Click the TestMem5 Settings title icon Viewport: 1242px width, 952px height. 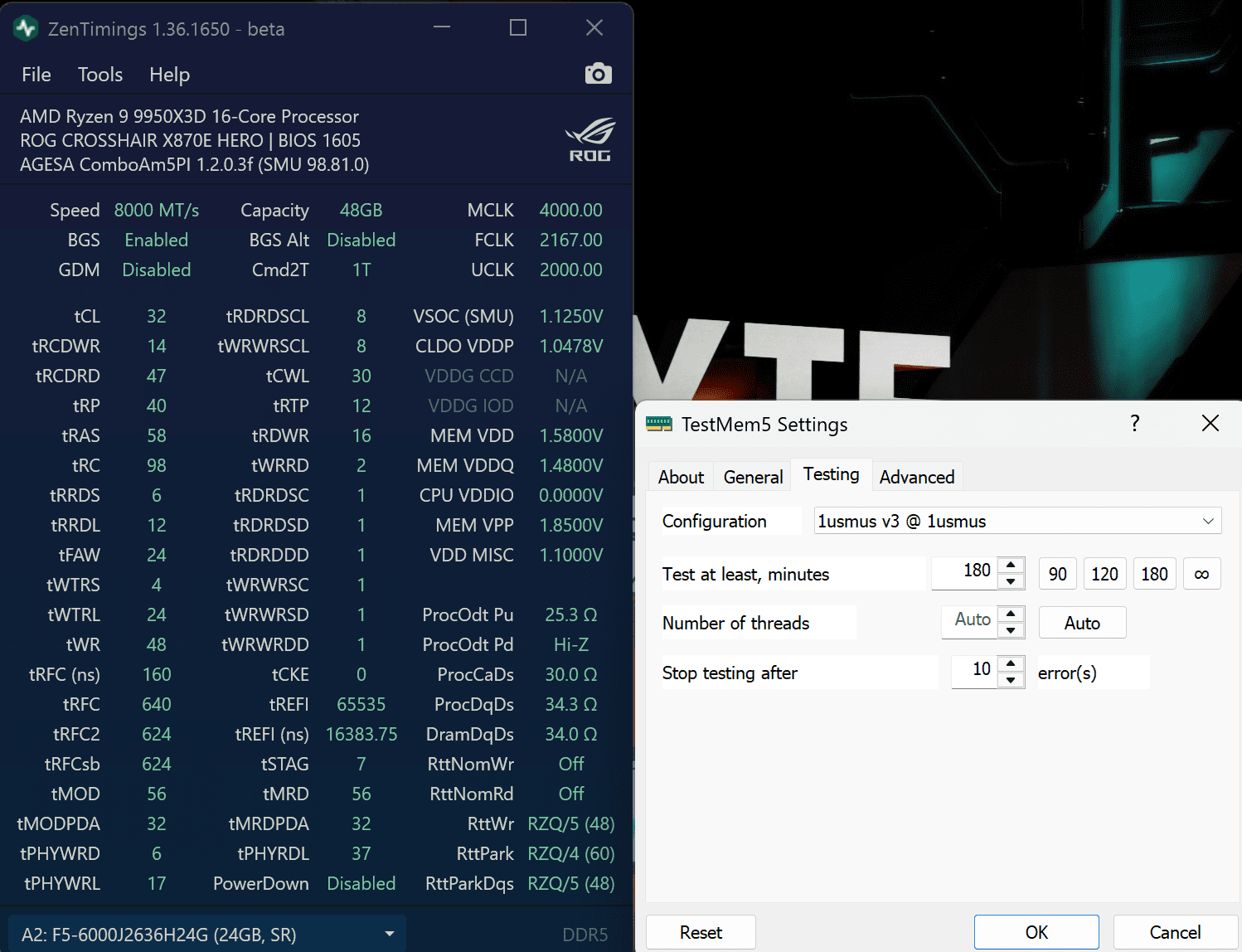tap(659, 424)
